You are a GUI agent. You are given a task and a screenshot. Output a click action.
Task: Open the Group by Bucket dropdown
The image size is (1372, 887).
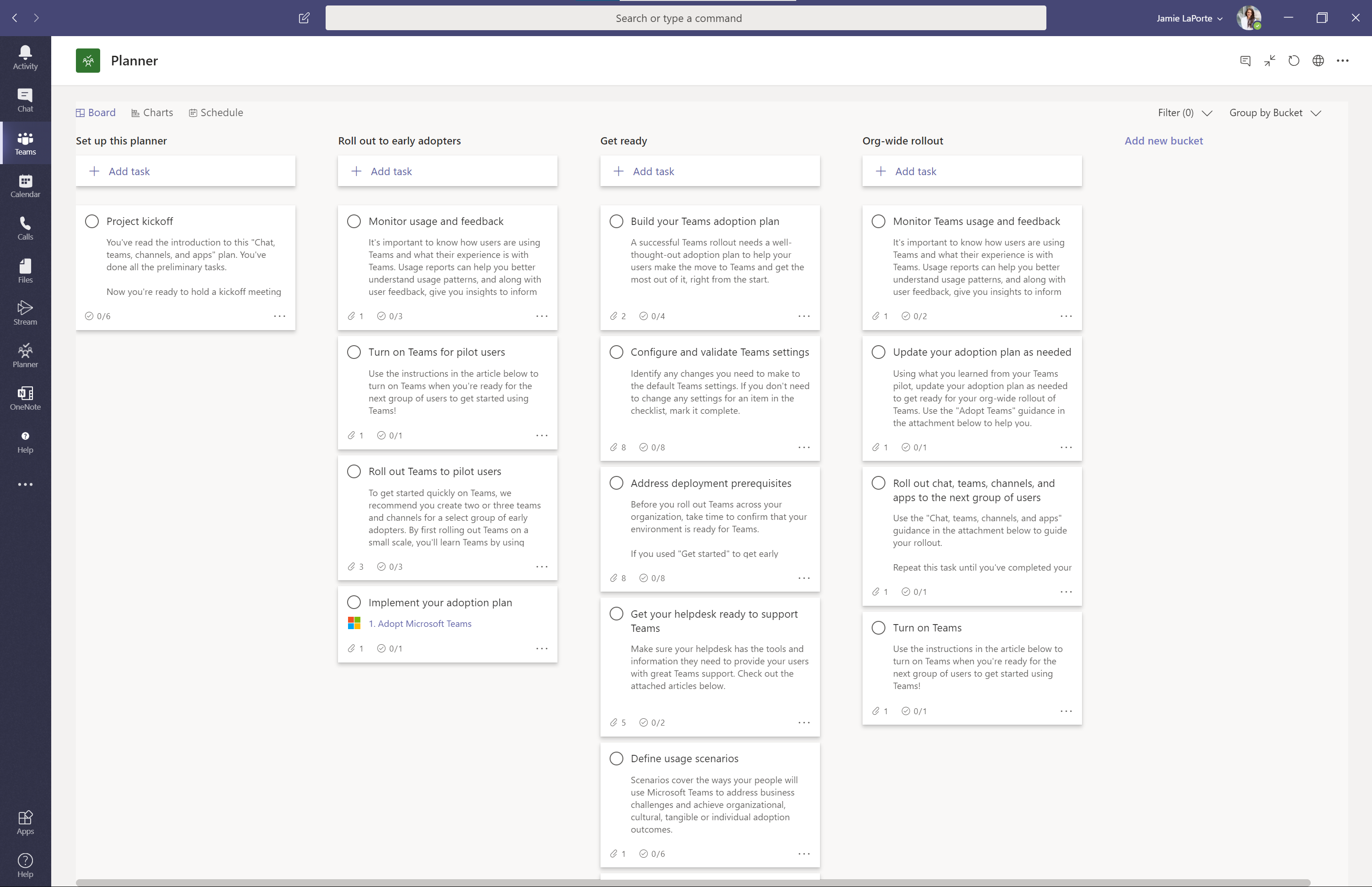point(1275,113)
